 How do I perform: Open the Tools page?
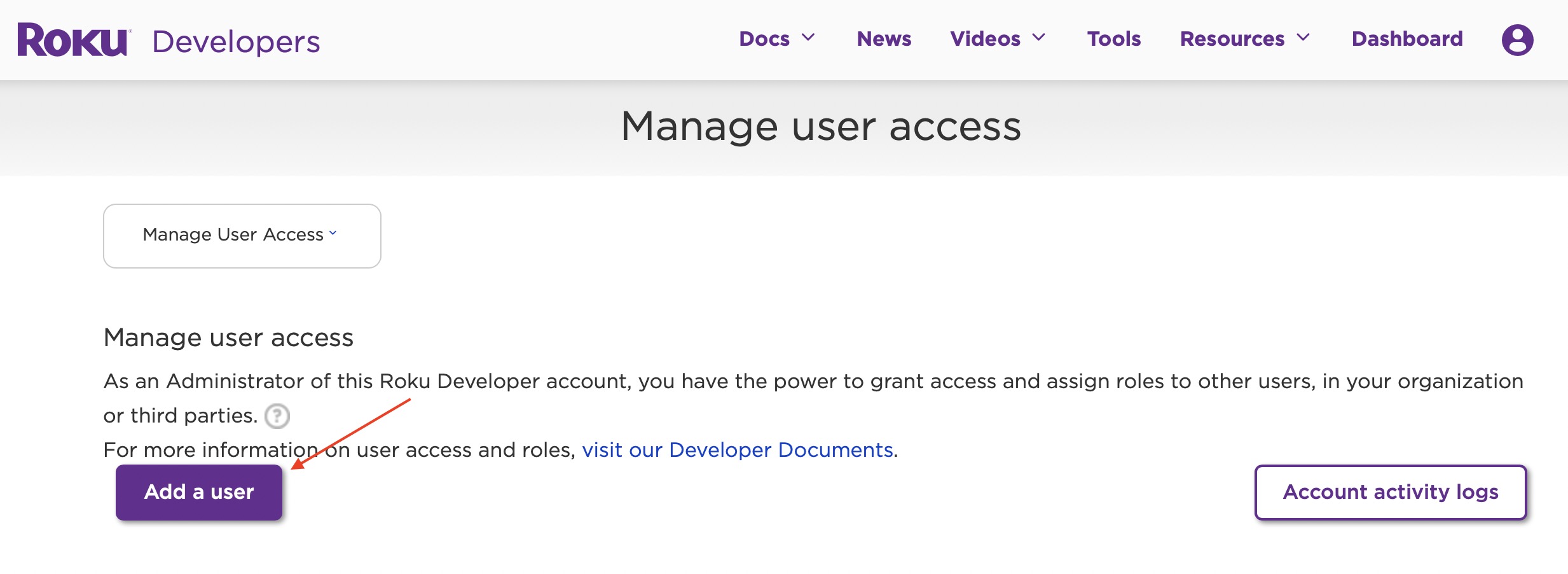[x=1114, y=39]
